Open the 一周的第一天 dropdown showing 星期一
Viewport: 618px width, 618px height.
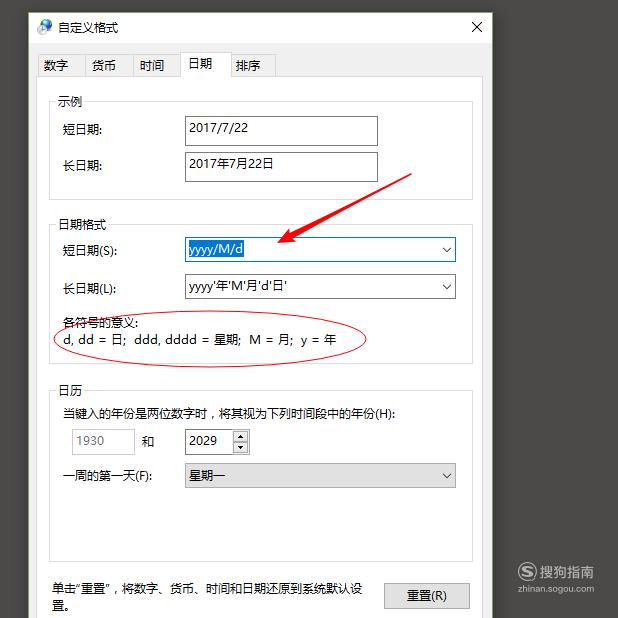pyautogui.click(x=320, y=476)
